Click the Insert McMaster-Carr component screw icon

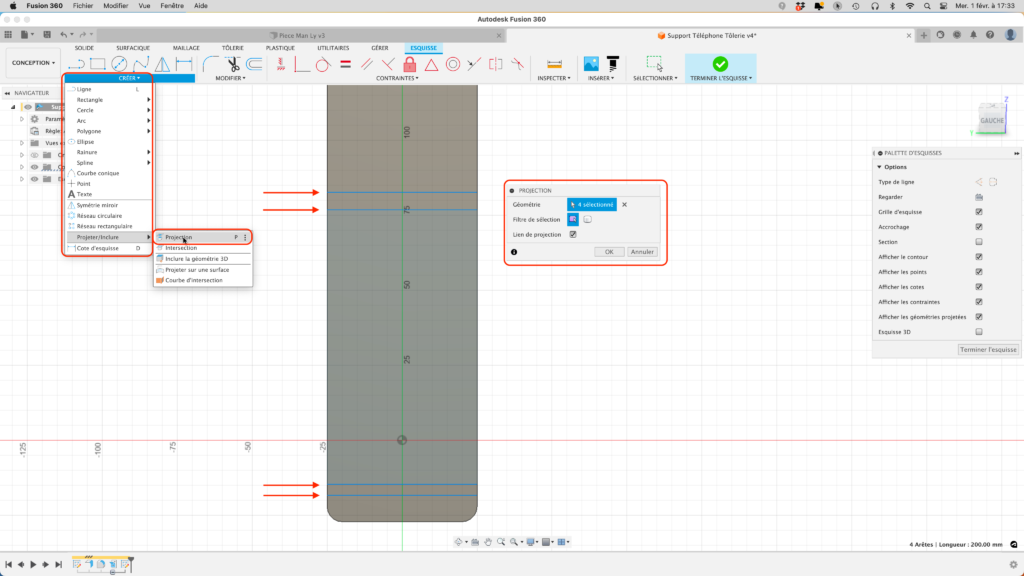point(613,63)
